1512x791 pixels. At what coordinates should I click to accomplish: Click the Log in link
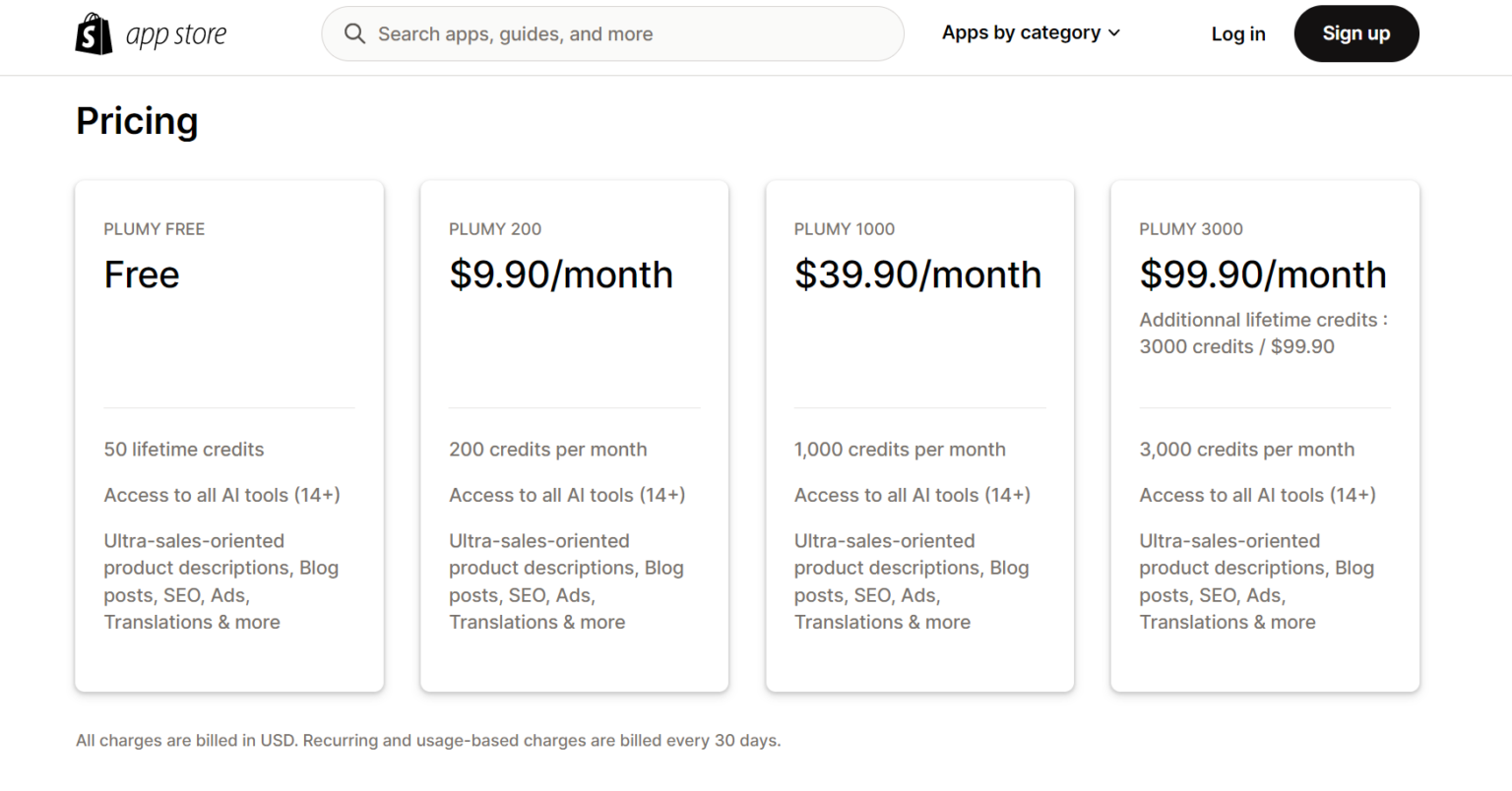(1237, 34)
